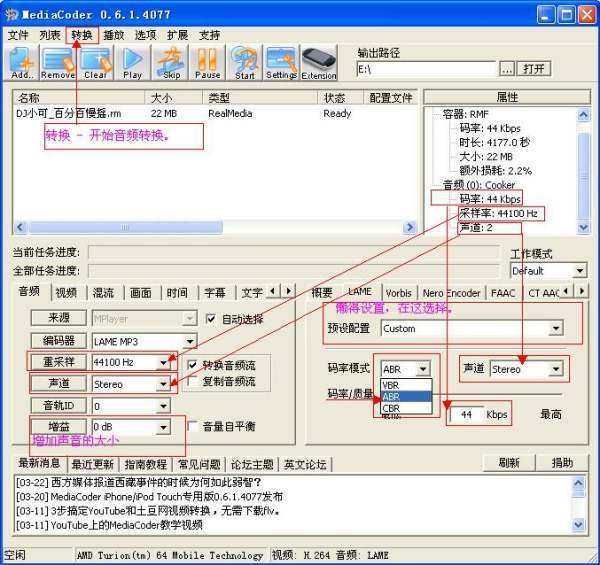Click the Skip toolbar icon
The image size is (600, 565).
pos(170,62)
